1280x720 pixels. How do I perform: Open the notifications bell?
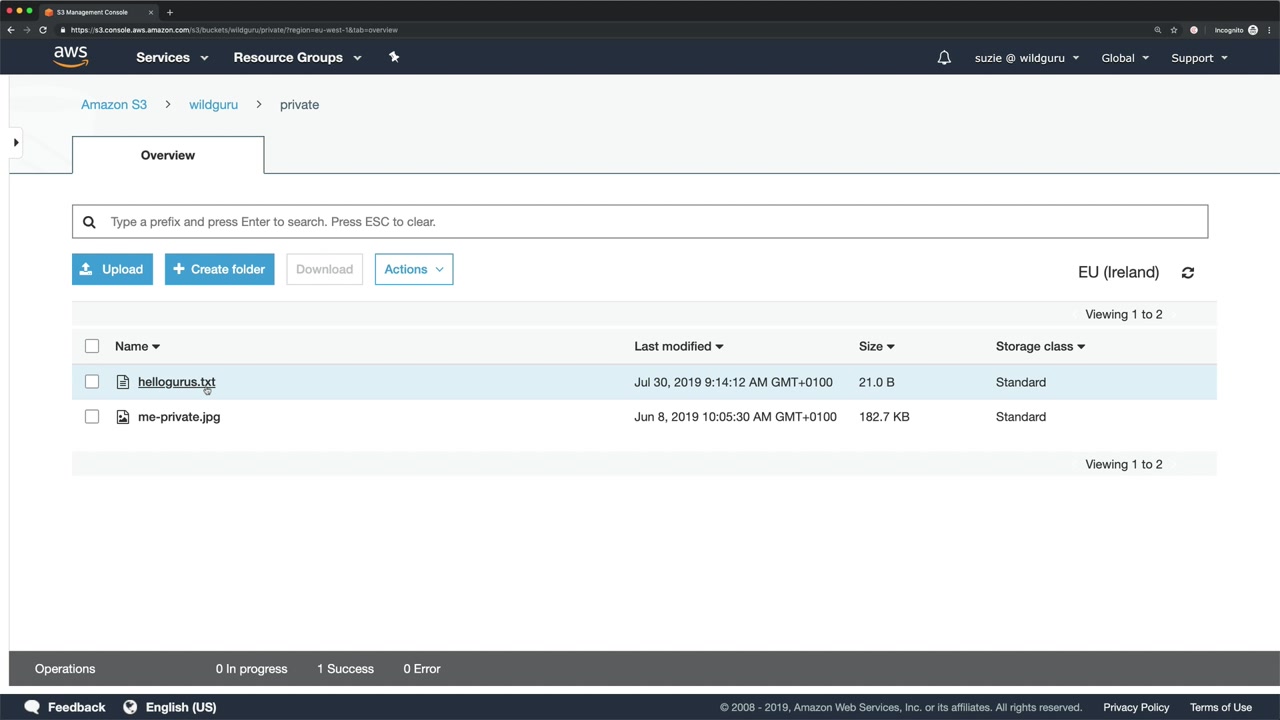click(x=944, y=58)
